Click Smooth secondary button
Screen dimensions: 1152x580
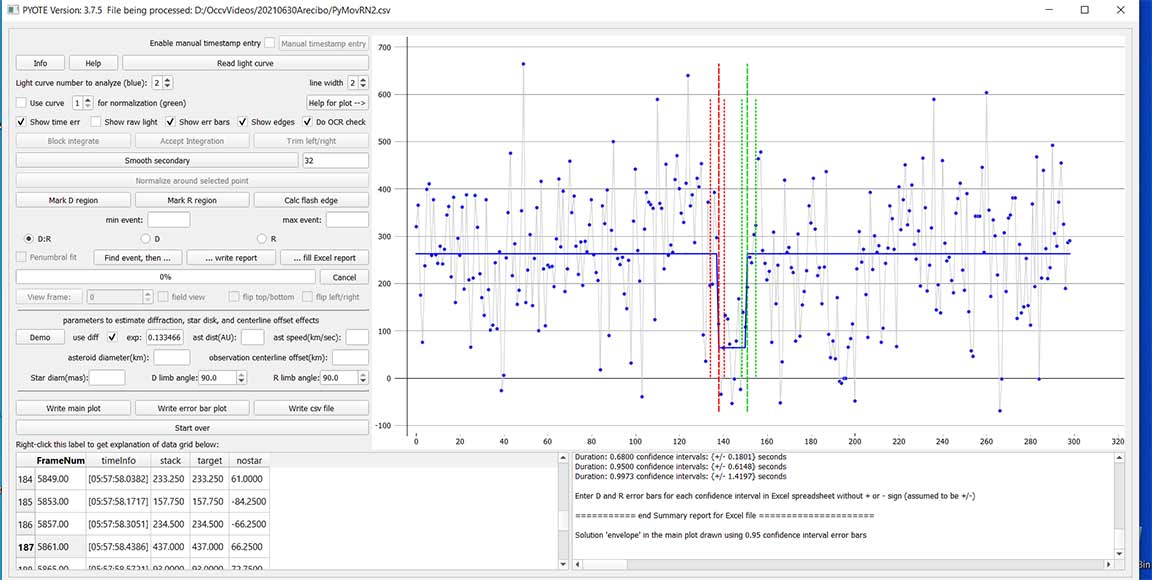pos(157,160)
